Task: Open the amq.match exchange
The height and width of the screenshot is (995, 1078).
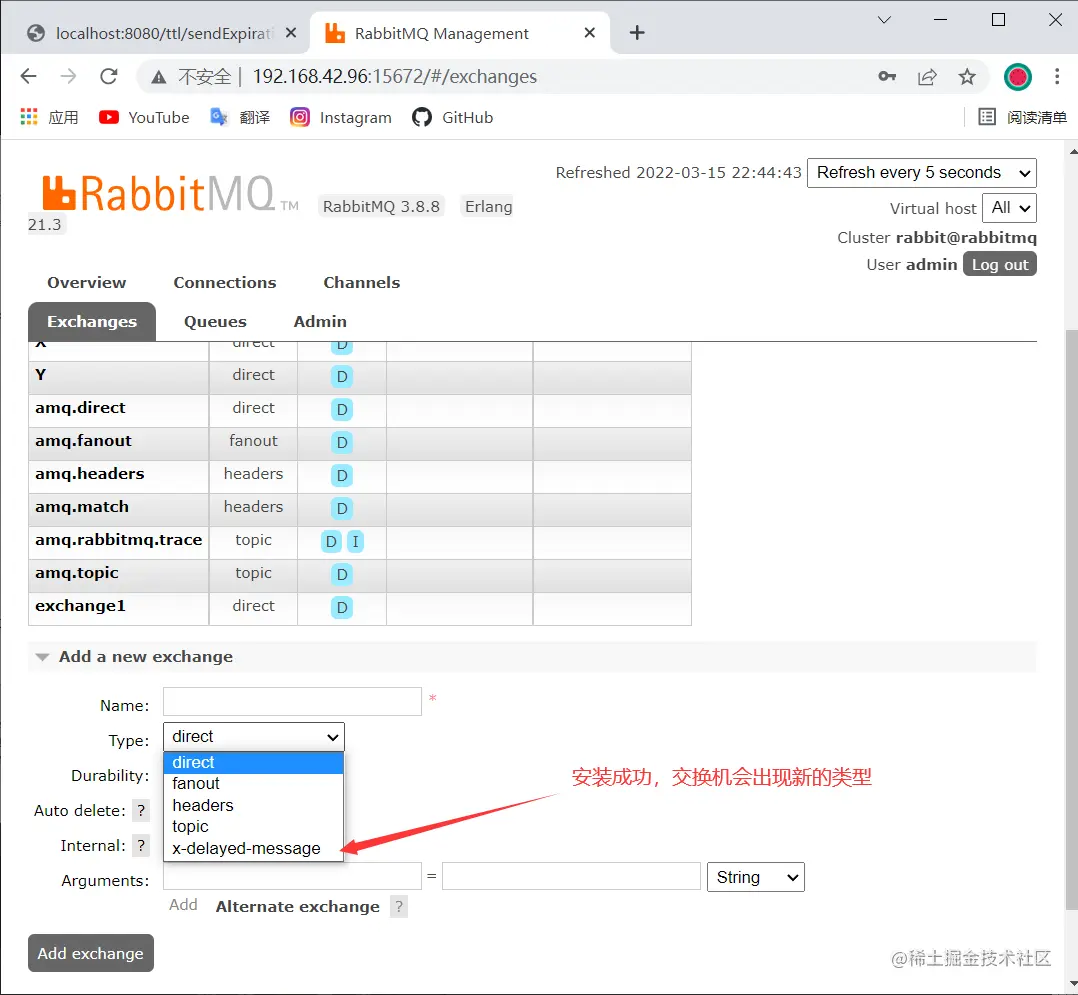Action: point(82,507)
